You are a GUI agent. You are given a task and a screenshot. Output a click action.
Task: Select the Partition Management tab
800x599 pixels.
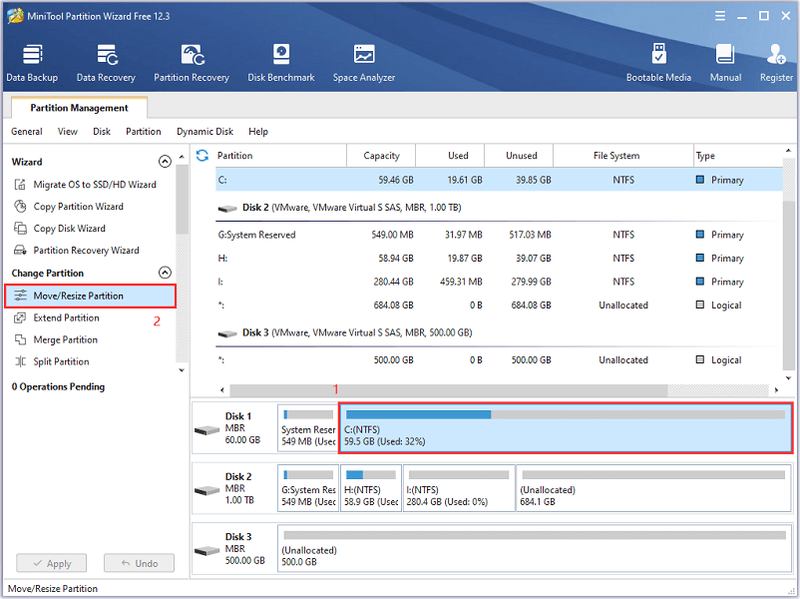pos(79,108)
